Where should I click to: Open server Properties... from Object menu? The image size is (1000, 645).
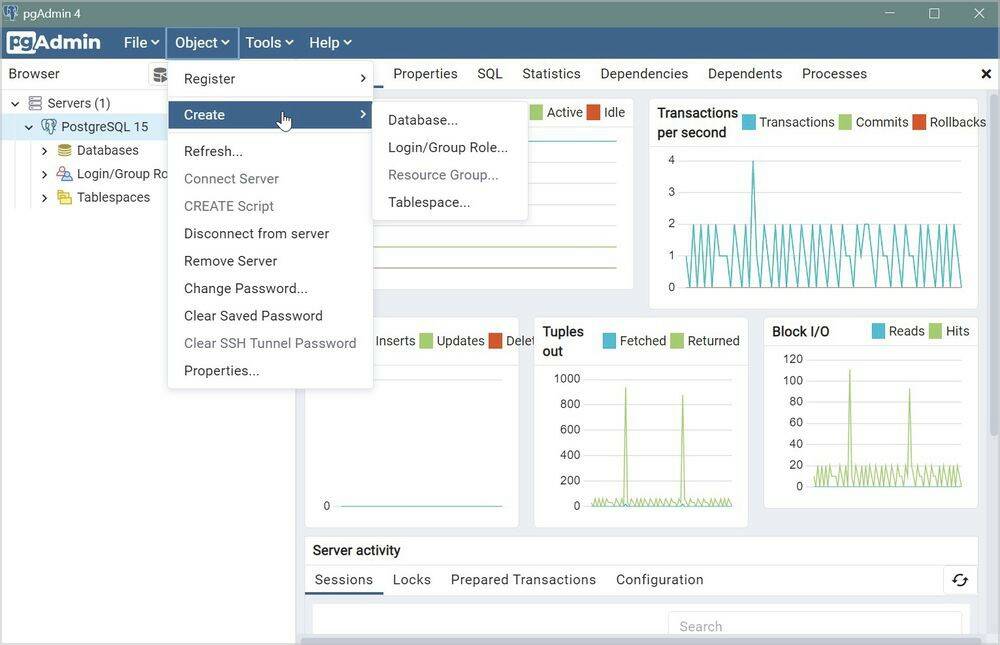click(x=270, y=371)
